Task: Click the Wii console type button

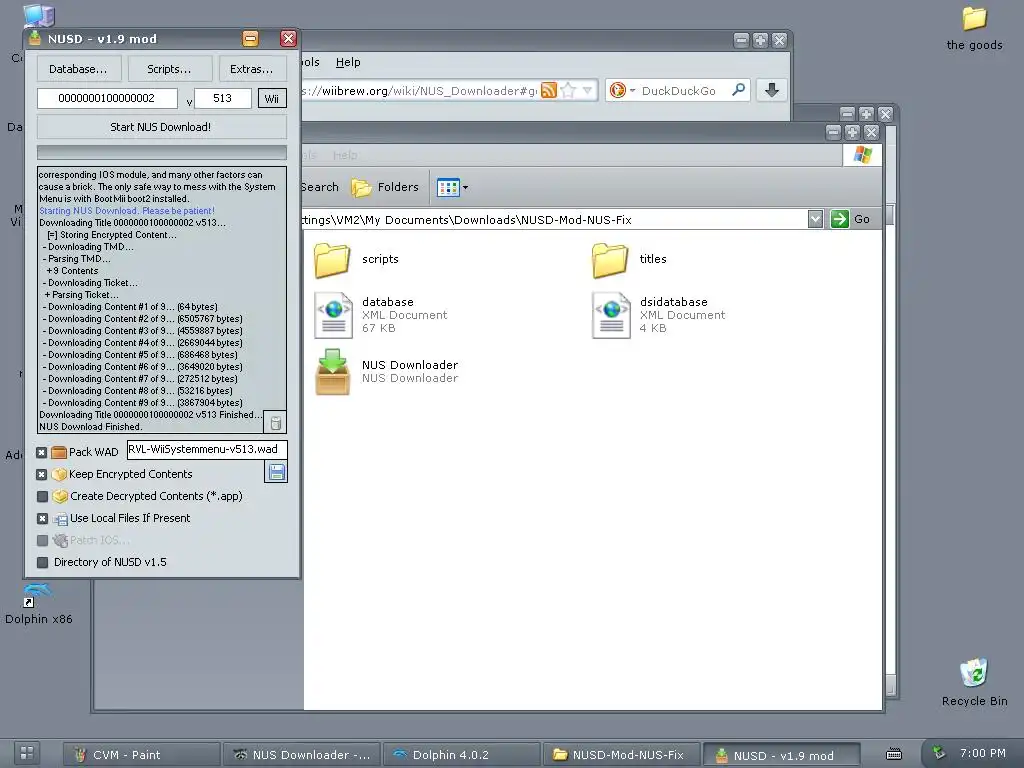Action: pyautogui.click(x=272, y=99)
